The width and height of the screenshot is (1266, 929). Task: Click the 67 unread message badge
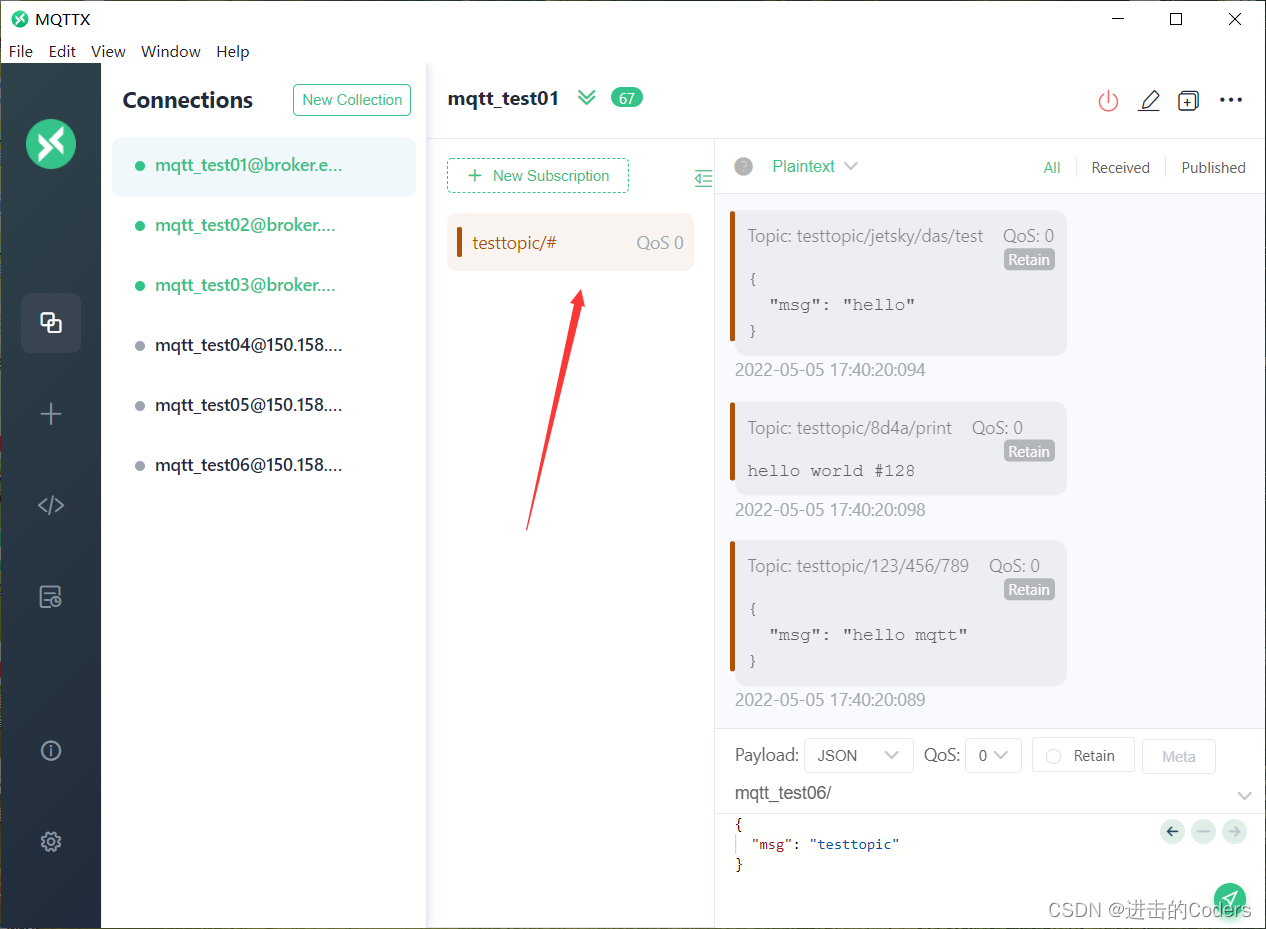pos(627,98)
